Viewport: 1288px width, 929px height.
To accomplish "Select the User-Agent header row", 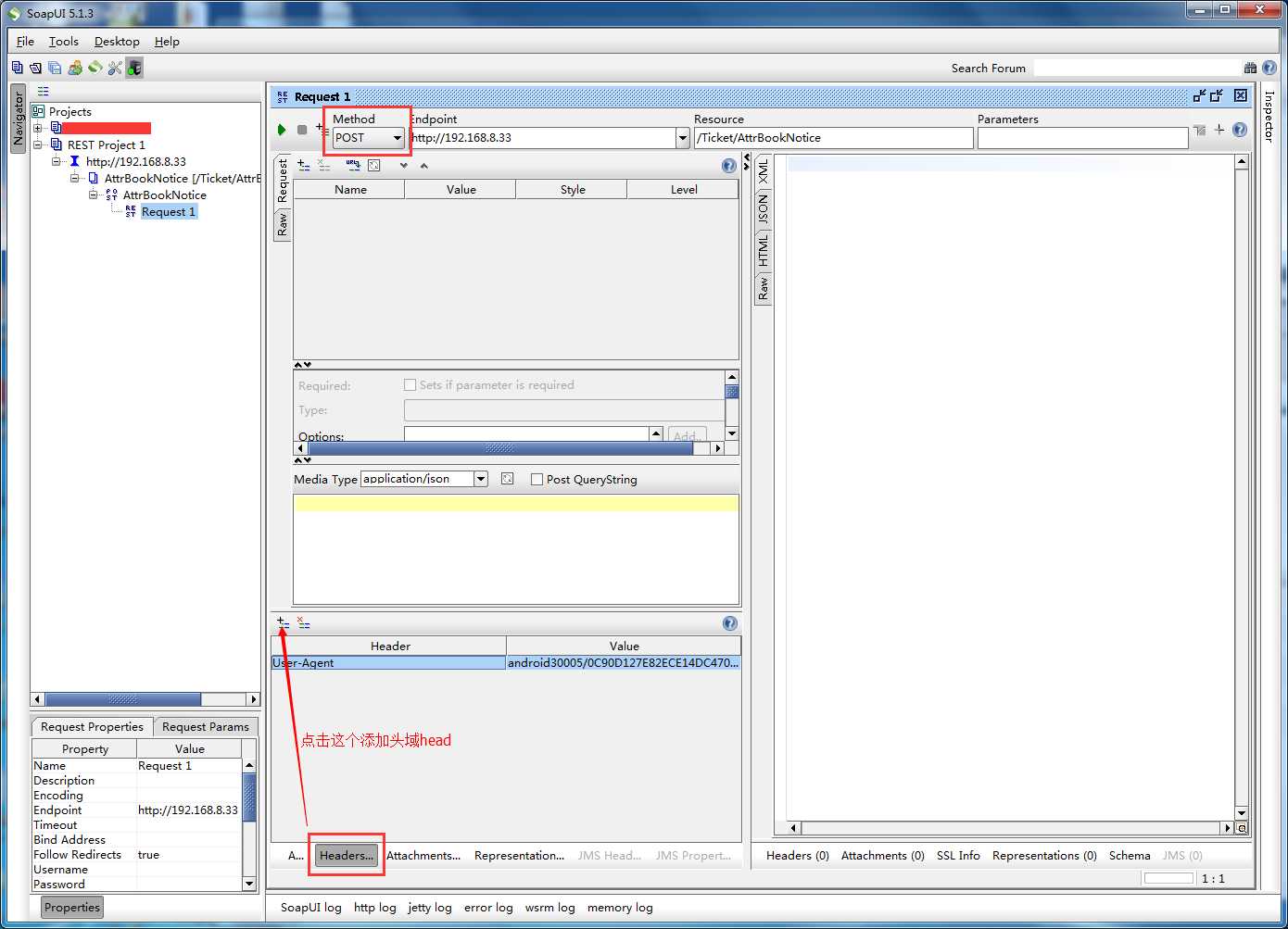I will (x=506, y=663).
